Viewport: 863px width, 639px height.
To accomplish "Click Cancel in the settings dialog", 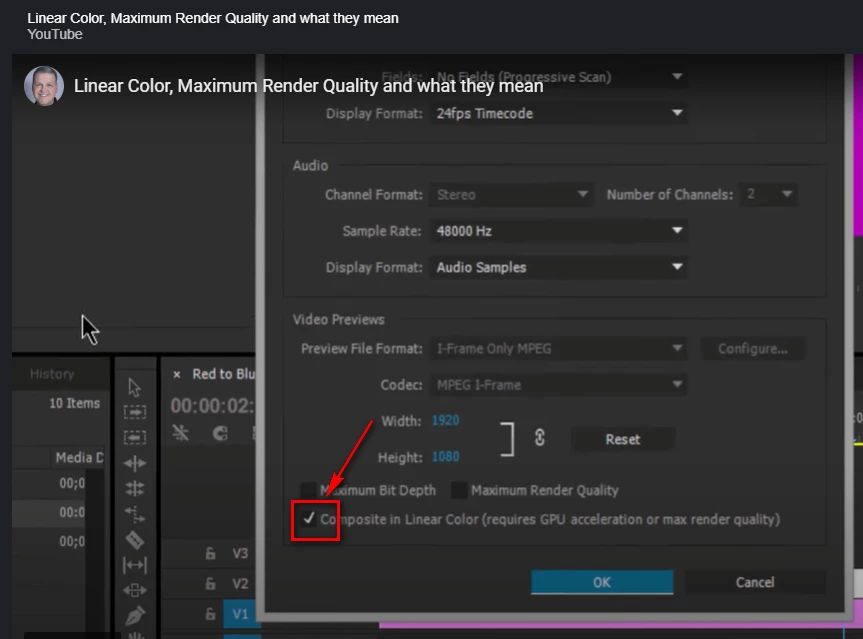I will (x=755, y=582).
